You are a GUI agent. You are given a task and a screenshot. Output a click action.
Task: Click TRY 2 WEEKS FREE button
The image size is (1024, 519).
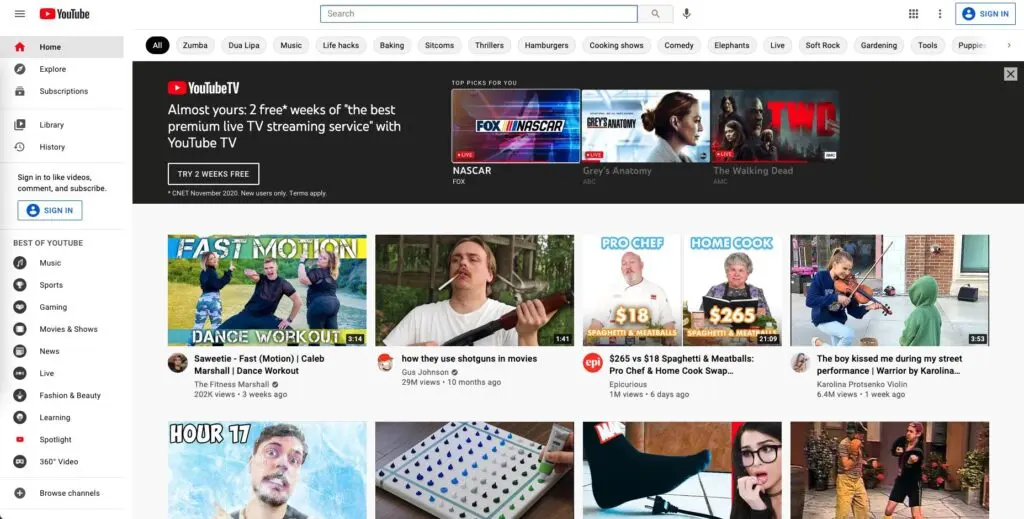213,174
